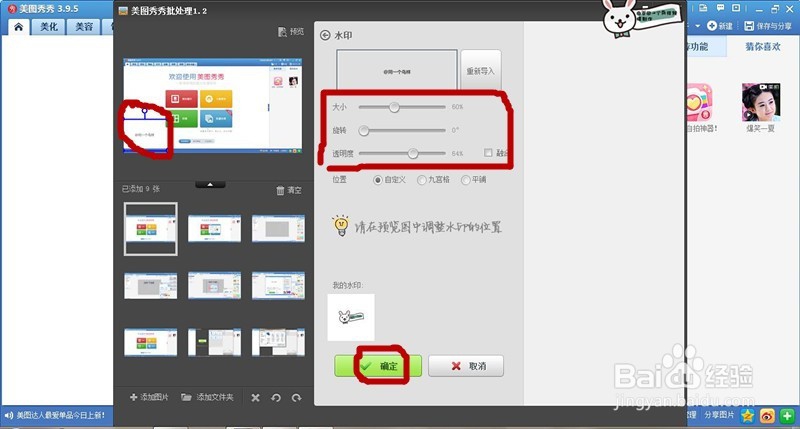The height and width of the screenshot is (429, 800).
Task: Select the 平铺 position radio button
Action: pos(465,180)
